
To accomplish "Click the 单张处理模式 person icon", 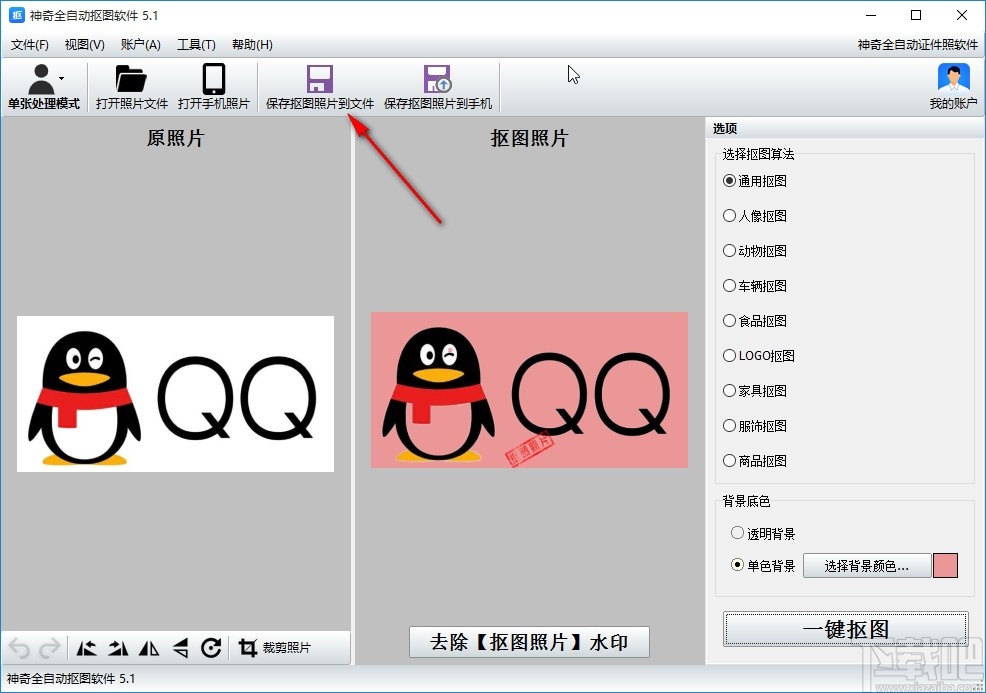I will [42, 79].
